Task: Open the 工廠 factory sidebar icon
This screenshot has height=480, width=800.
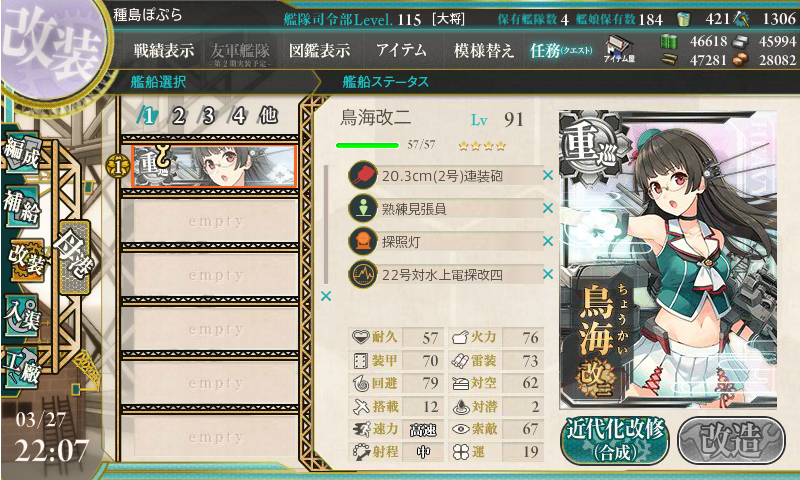Action: tap(21, 369)
